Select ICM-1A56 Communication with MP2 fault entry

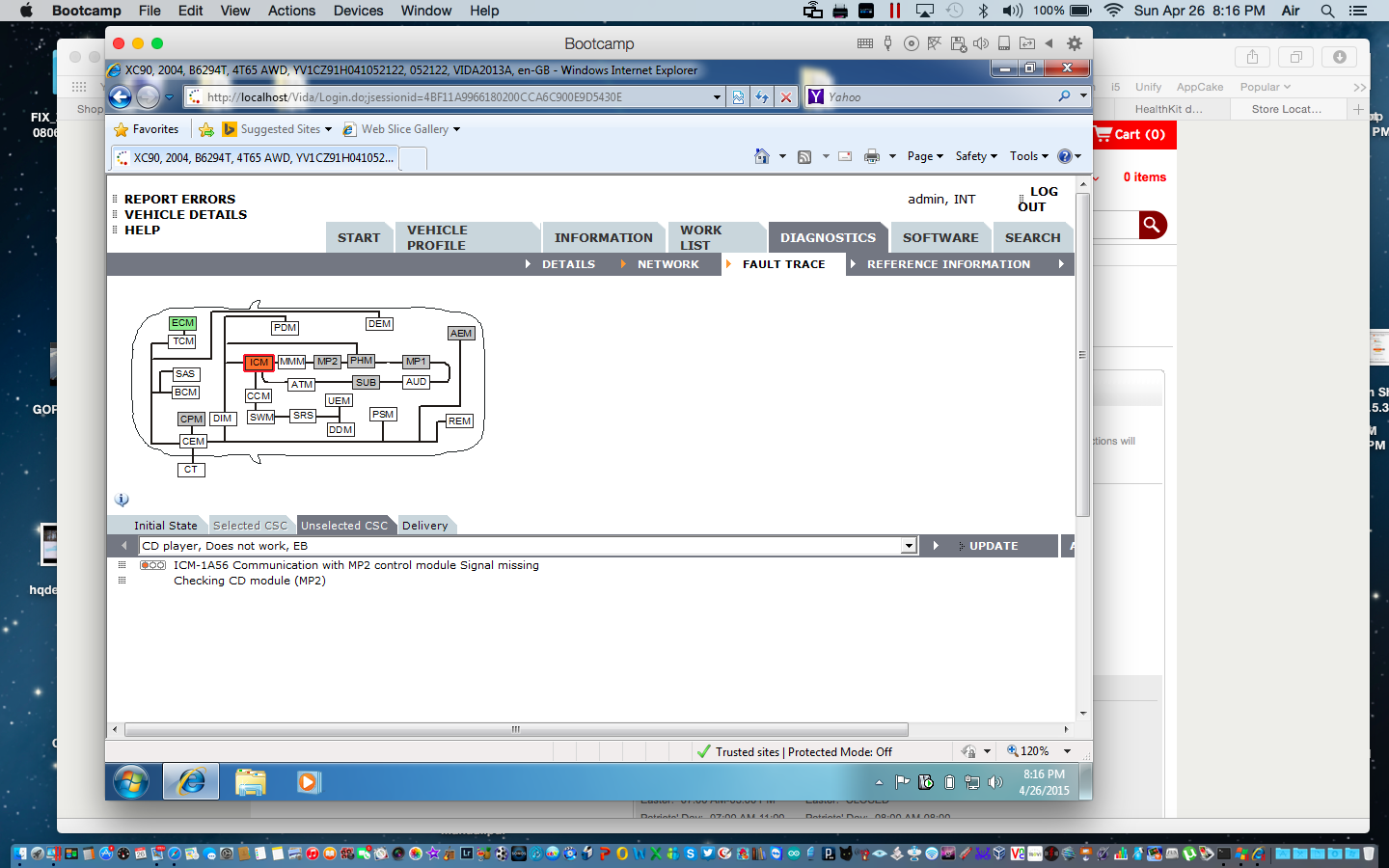coord(355,565)
